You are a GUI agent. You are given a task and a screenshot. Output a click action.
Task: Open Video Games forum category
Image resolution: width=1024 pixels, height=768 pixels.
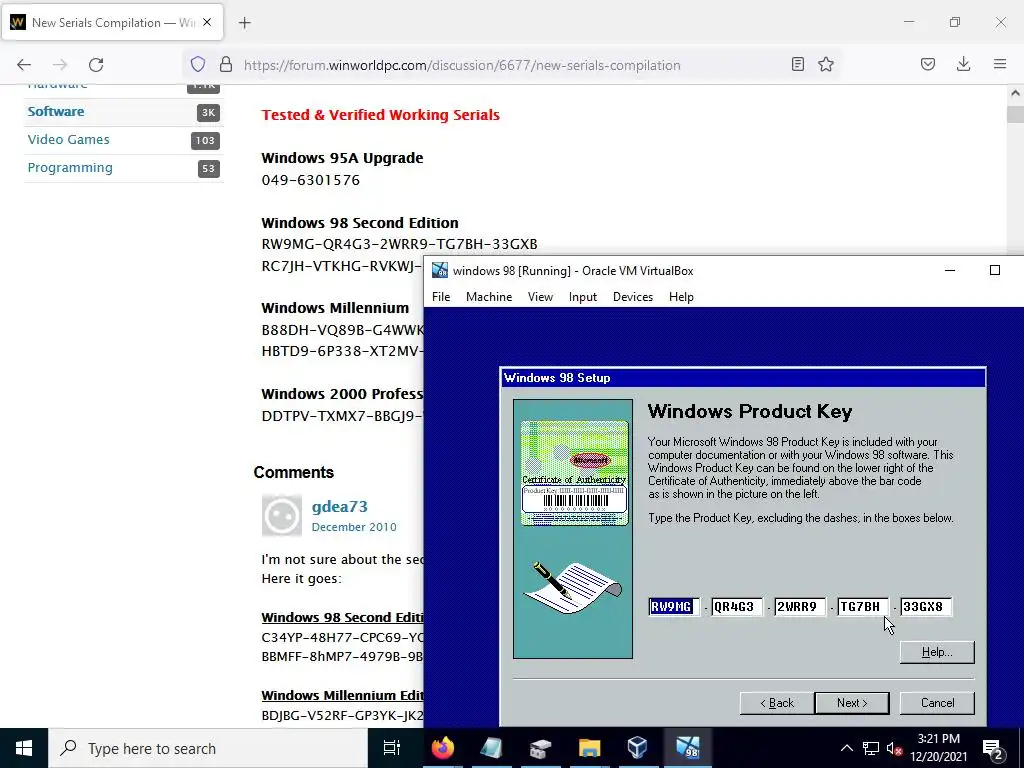point(68,139)
